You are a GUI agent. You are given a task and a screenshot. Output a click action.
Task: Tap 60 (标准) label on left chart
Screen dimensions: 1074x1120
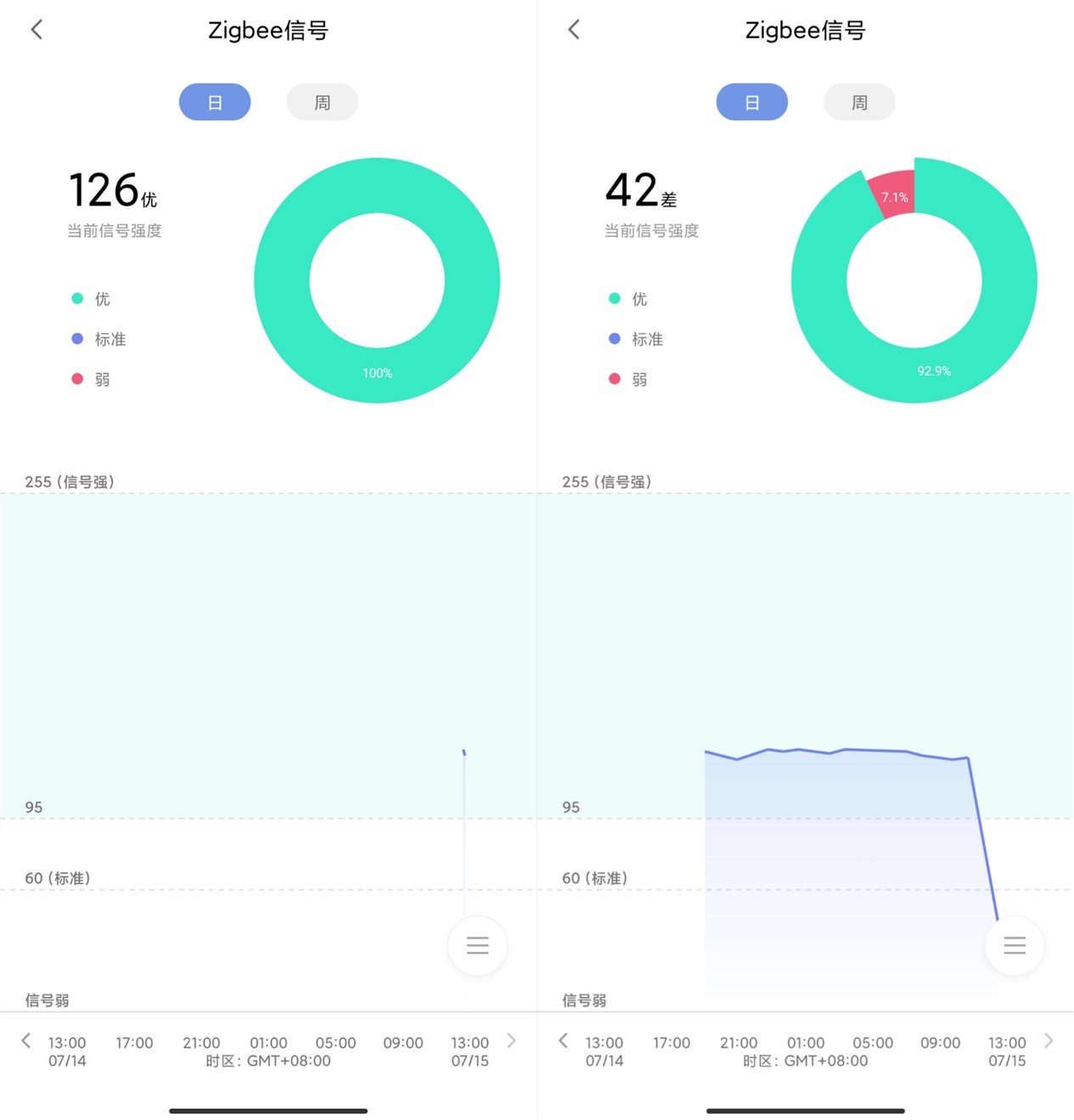(58, 878)
